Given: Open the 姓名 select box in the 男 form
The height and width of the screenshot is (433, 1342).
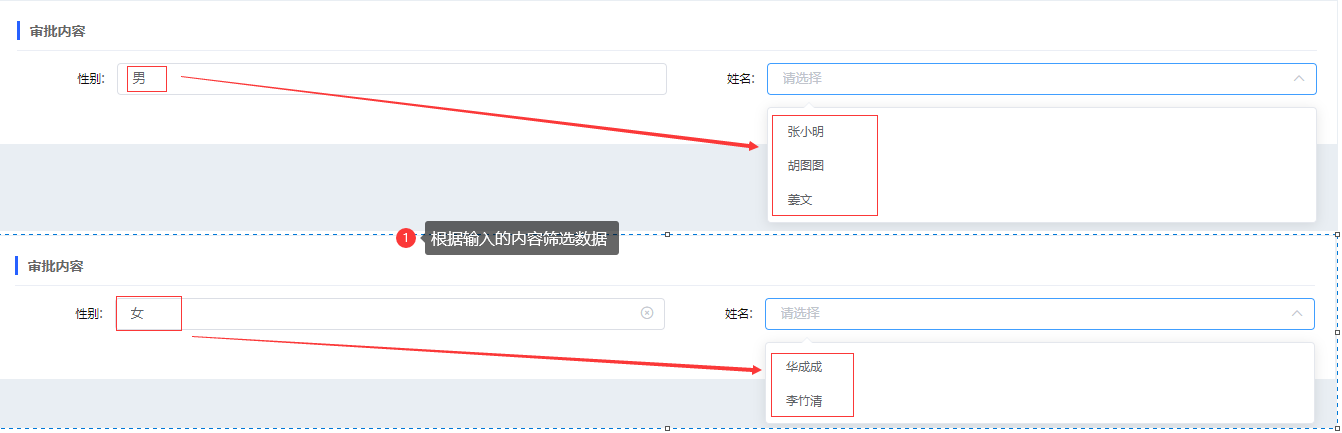Looking at the screenshot, I should [x=1042, y=78].
